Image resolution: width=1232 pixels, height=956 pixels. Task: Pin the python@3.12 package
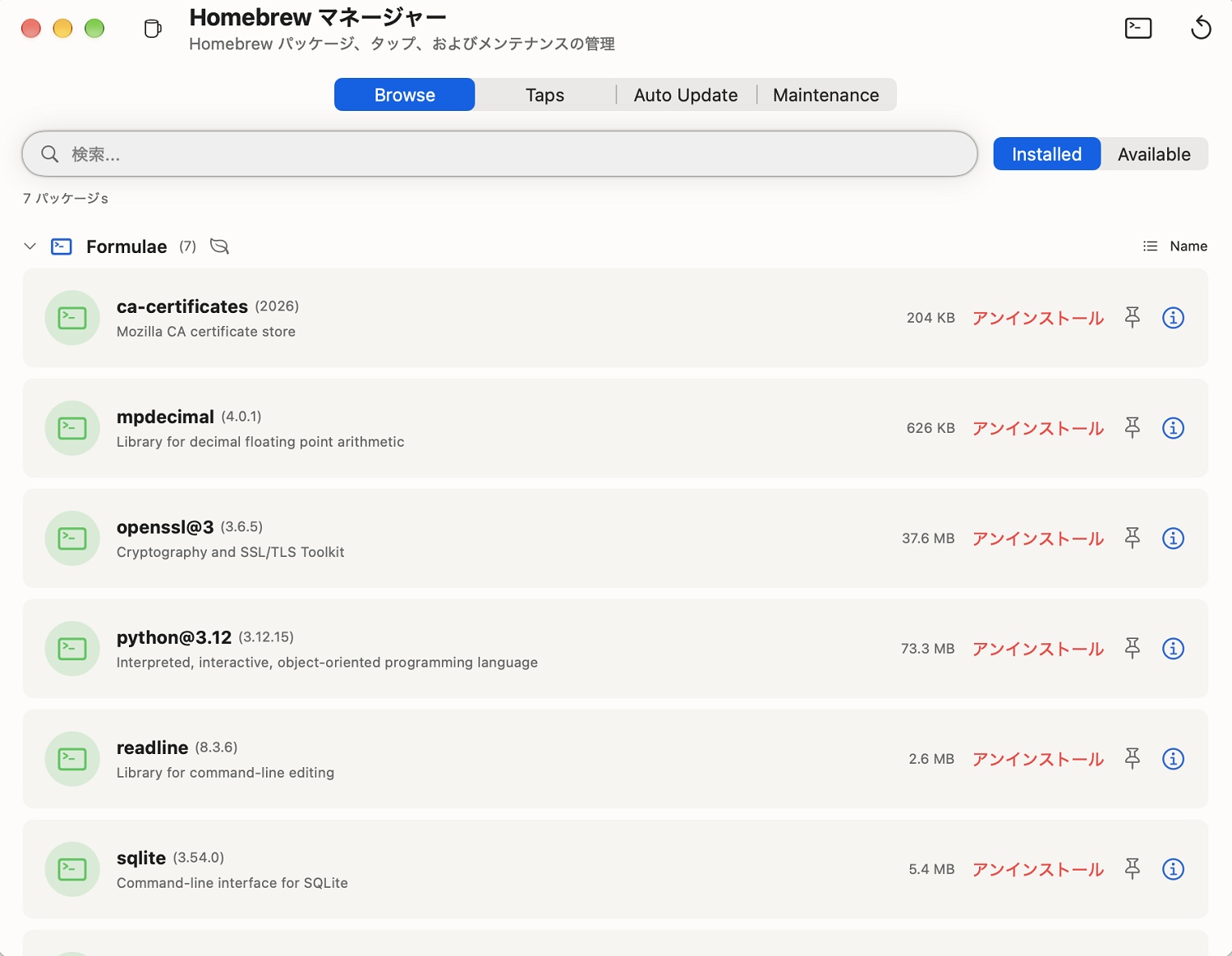pos(1133,648)
